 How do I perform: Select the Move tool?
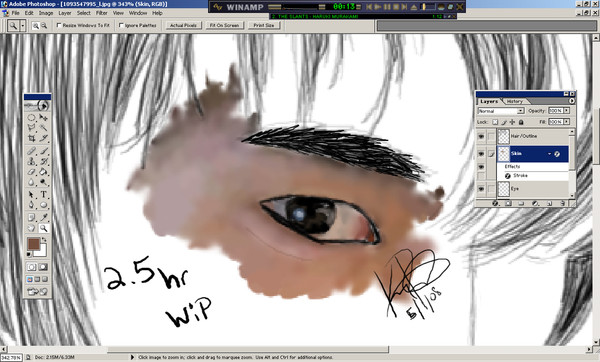[44, 117]
